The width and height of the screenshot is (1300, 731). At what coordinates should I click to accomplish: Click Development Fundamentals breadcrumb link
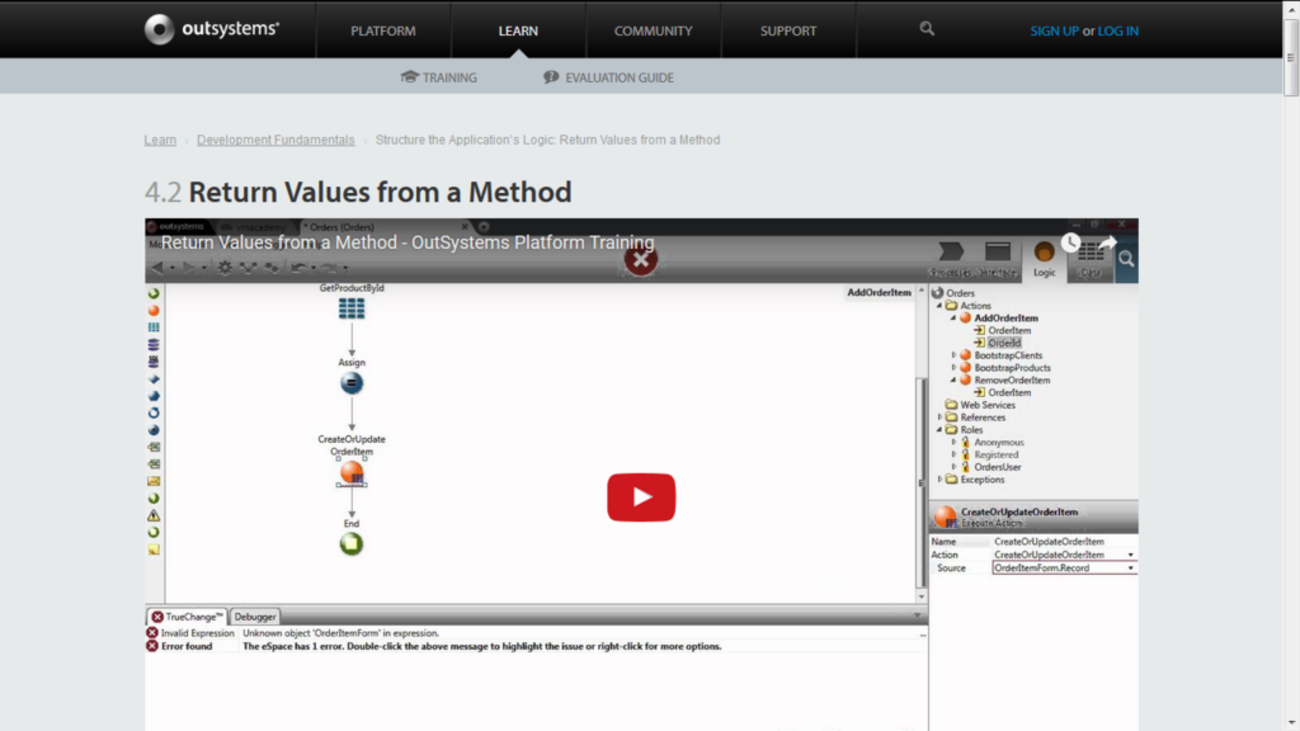pyautogui.click(x=276, y=140)
